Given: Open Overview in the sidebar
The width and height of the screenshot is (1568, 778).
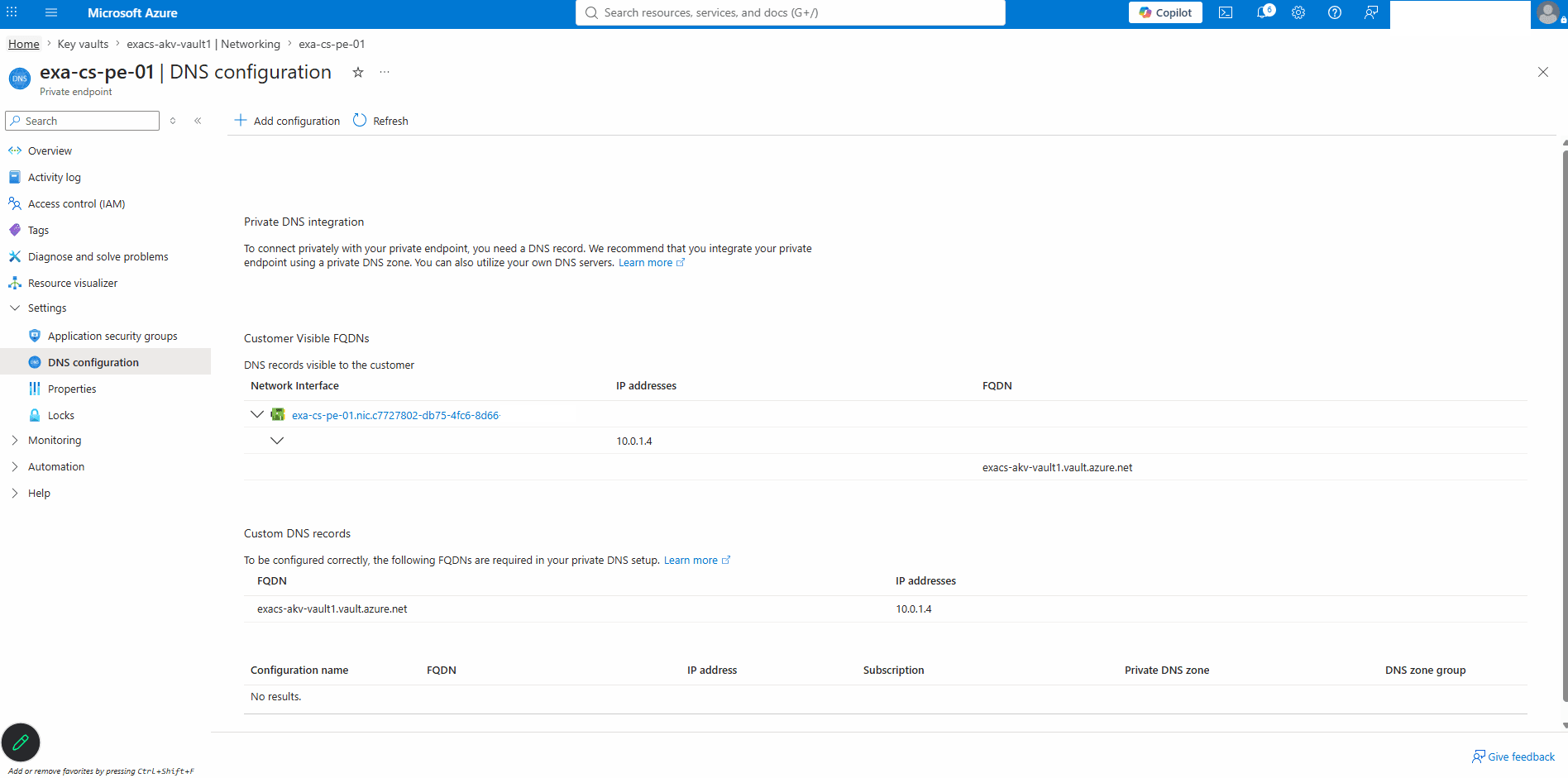Looking at the screenshot, I should 50,150.
